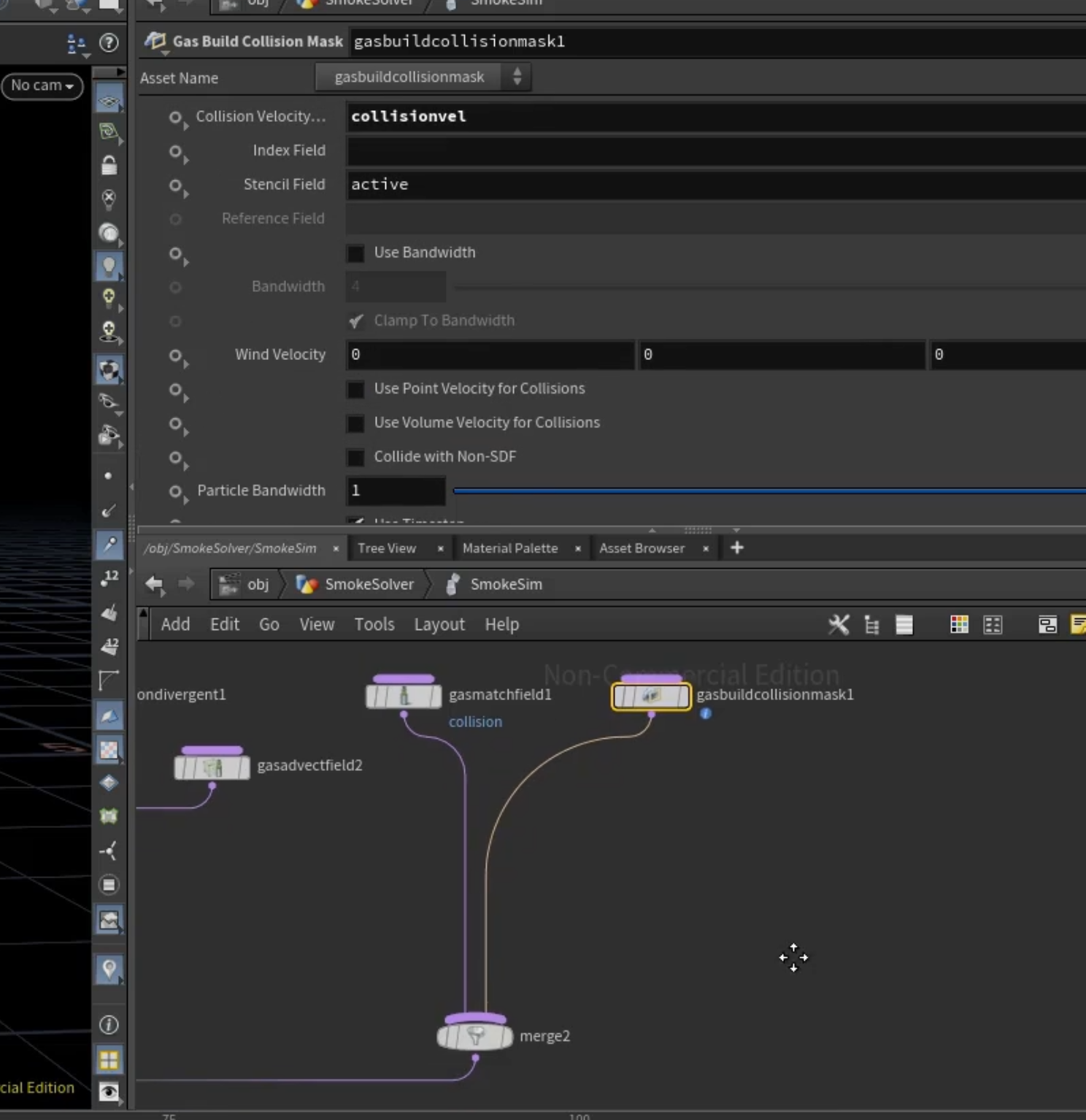This screenshot has height=1120, width=1086.
Task: Click the sticky note icon in network toolbar
Action: click(x=1078, y=625)
